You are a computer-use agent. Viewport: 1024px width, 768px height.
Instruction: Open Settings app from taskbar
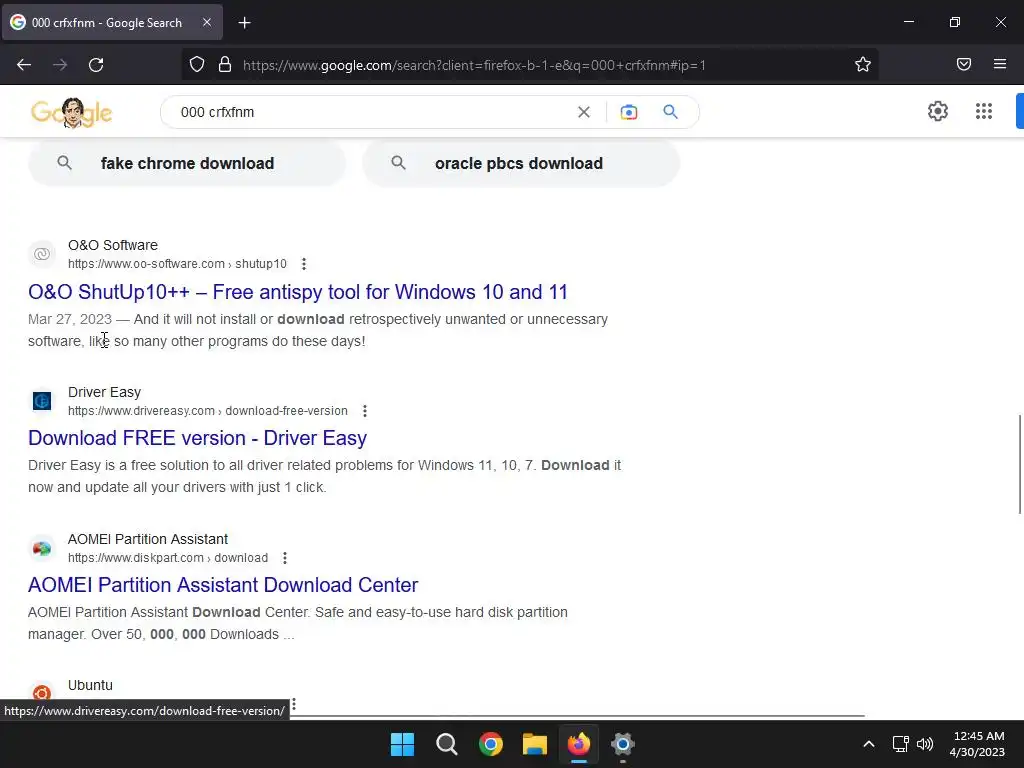(623, 744)
